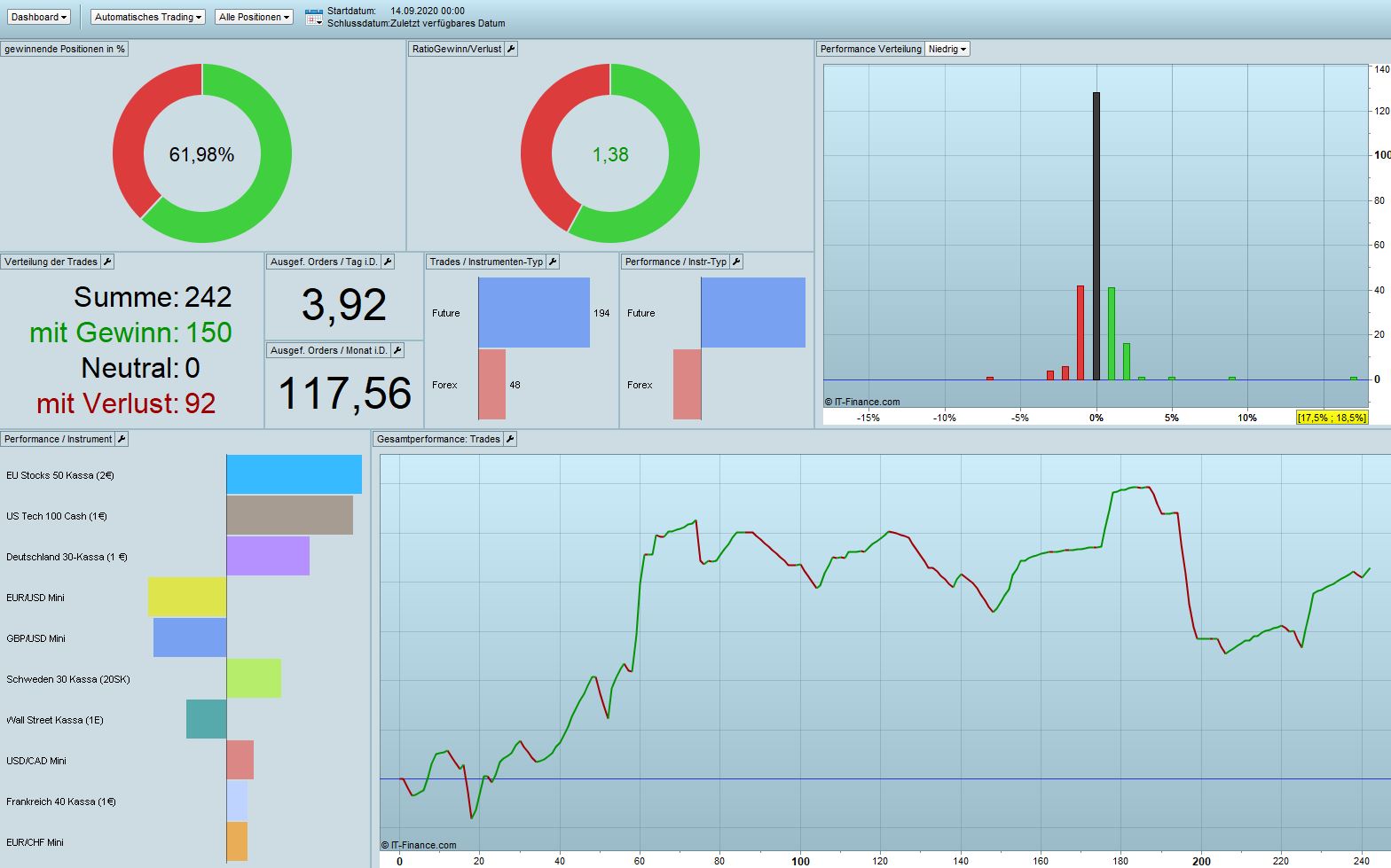Viewport: 1391px width, 868px height.
Task: Click the EUR/CHF Mini label
Action: [35, 842]
